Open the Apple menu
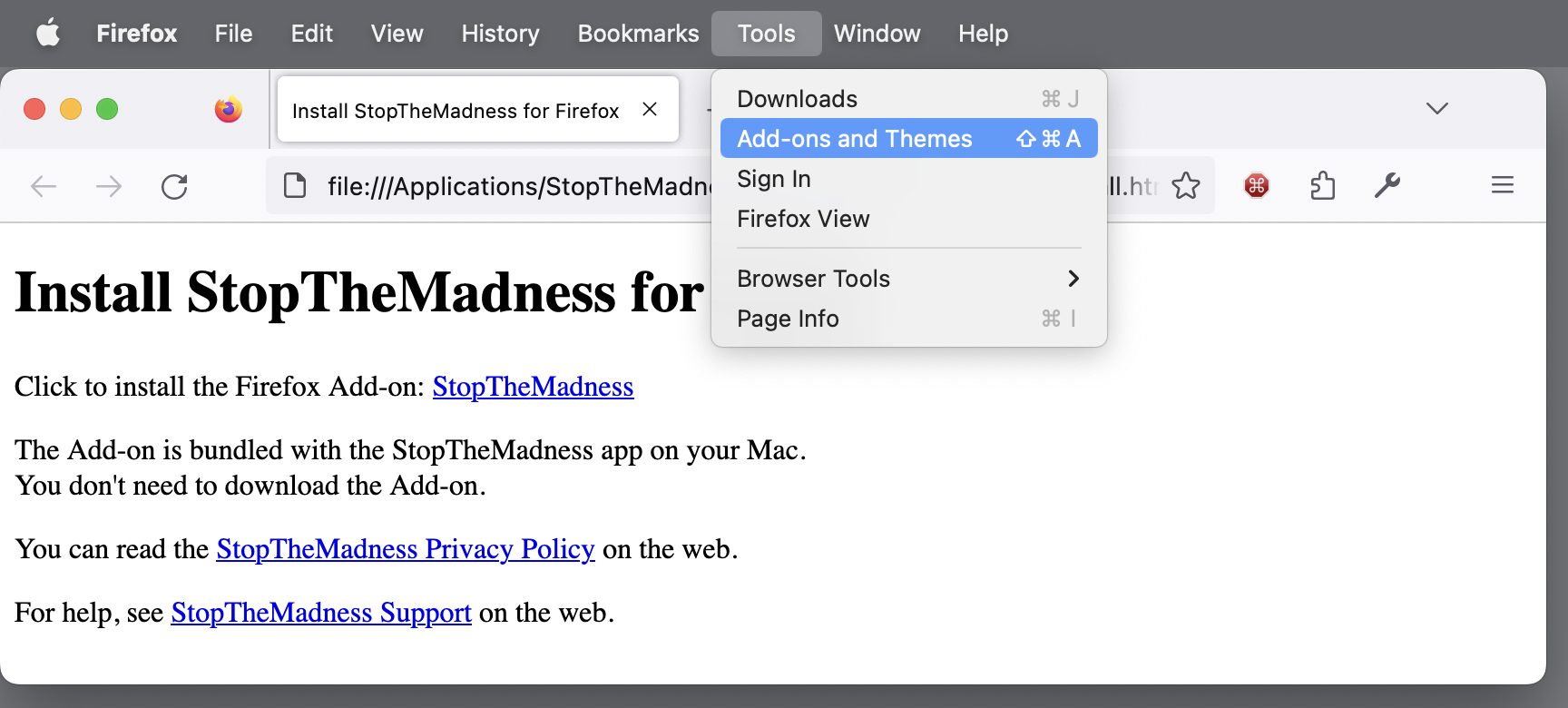 48,34
